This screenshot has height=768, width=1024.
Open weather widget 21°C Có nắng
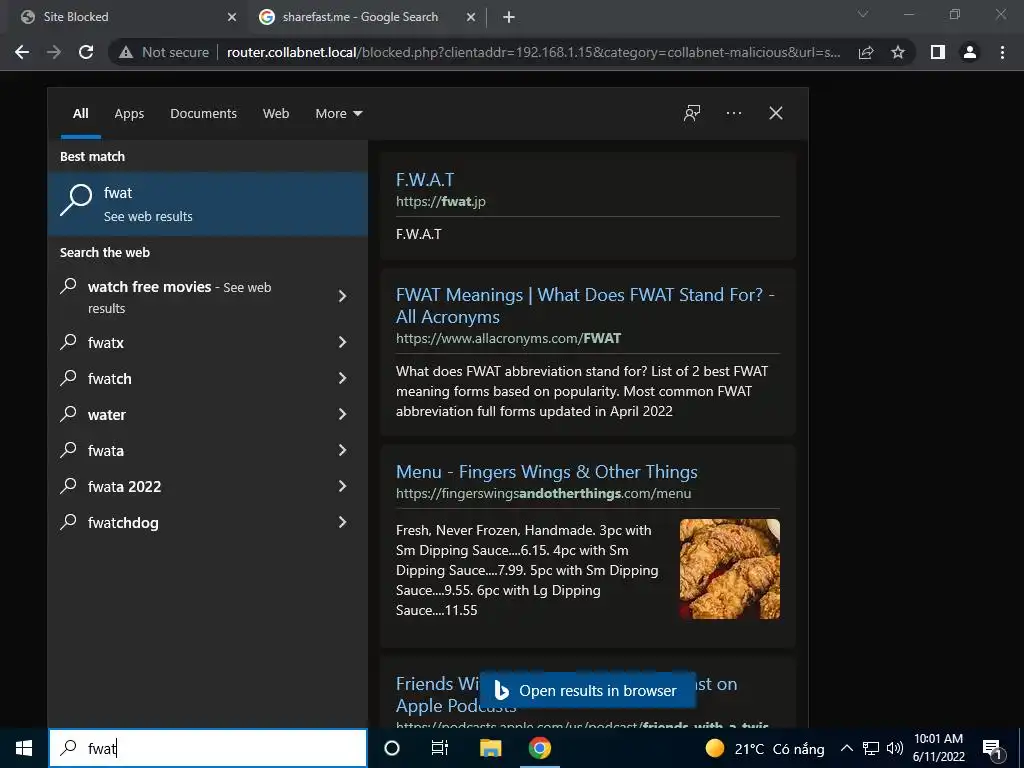[765, 748]
